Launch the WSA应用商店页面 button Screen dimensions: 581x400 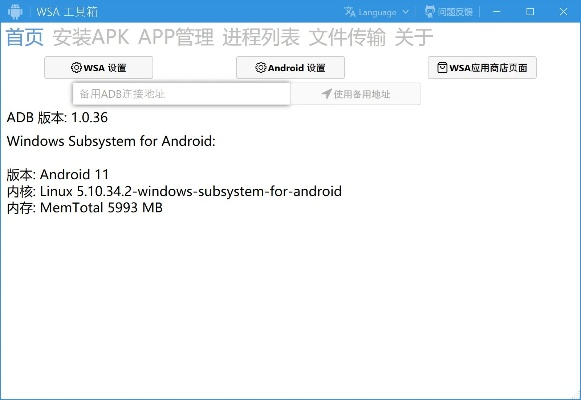[x=482, y=67]
